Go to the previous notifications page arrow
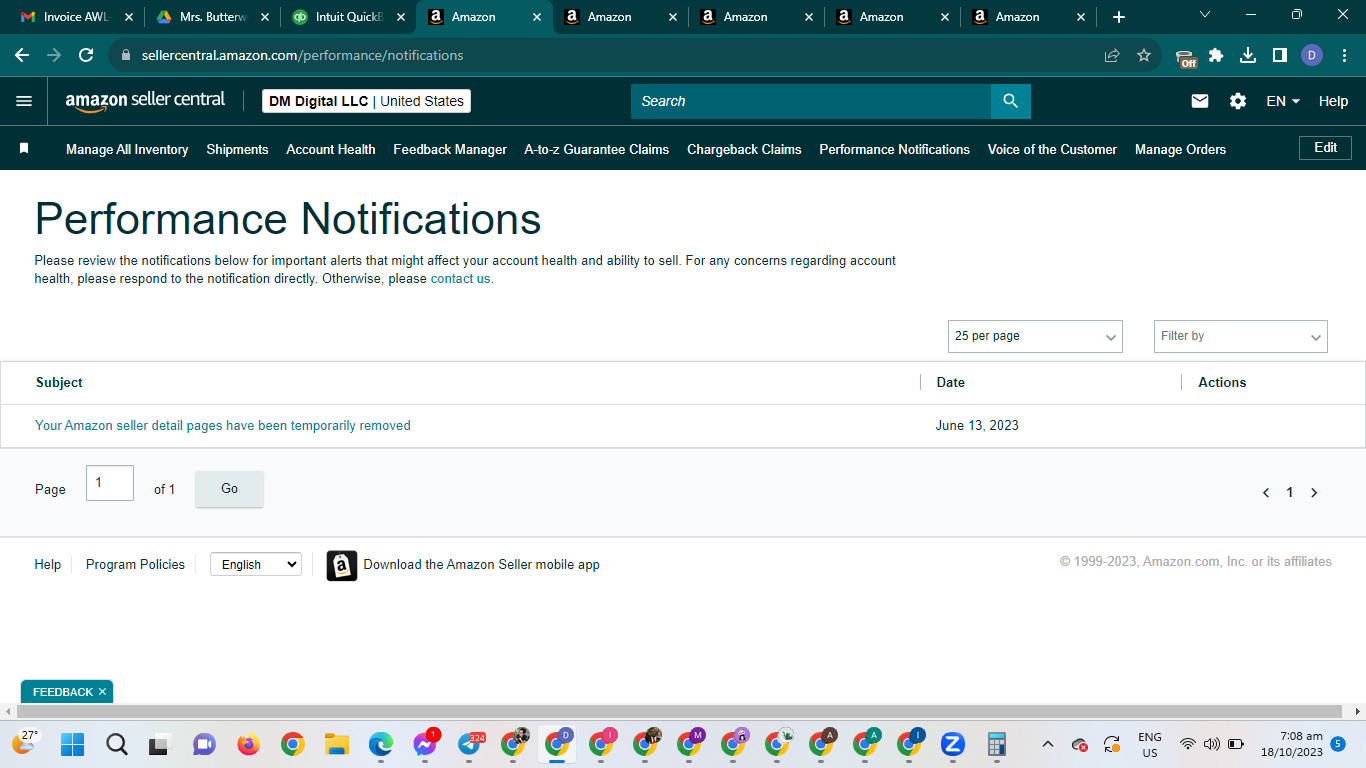The image size is (1366, 768). pos(1266,492)
